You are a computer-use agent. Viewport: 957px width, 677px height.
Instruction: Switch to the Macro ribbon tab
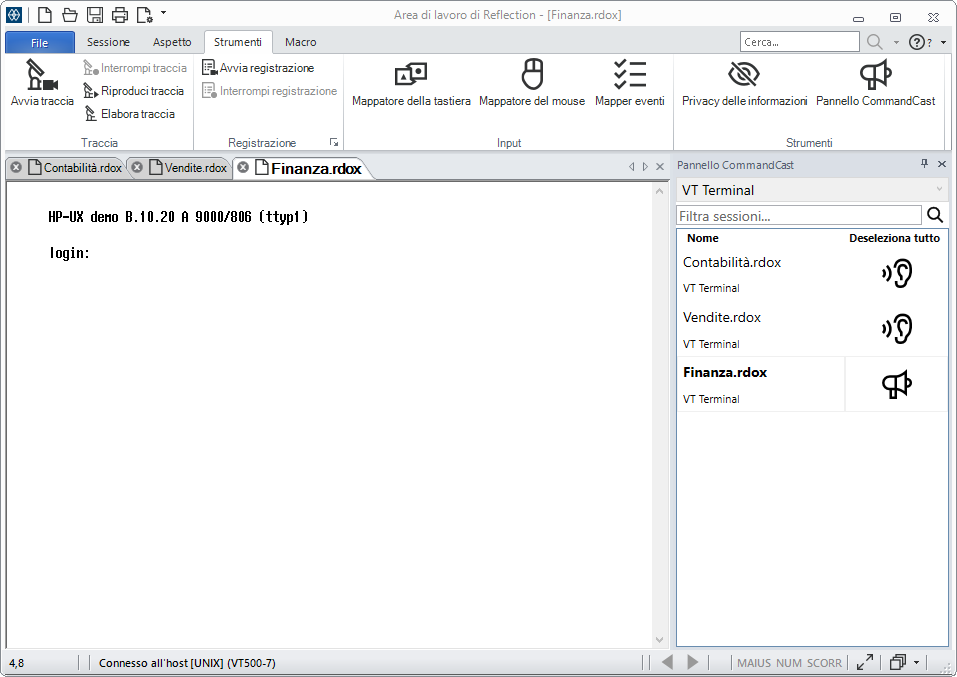tap(300, 42)
